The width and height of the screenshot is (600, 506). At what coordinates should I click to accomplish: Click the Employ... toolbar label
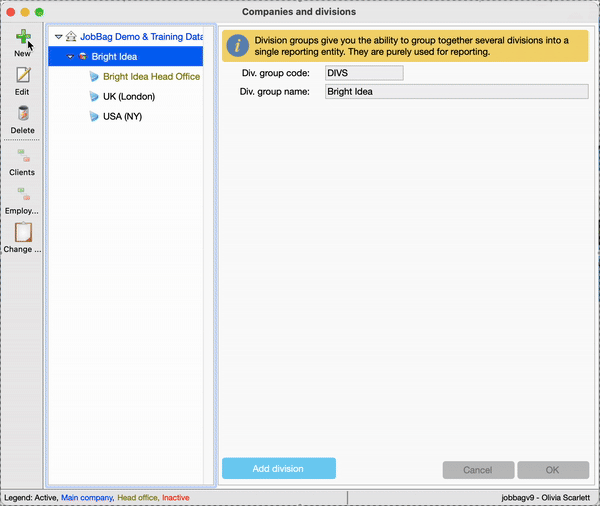(x=22, y=211)
